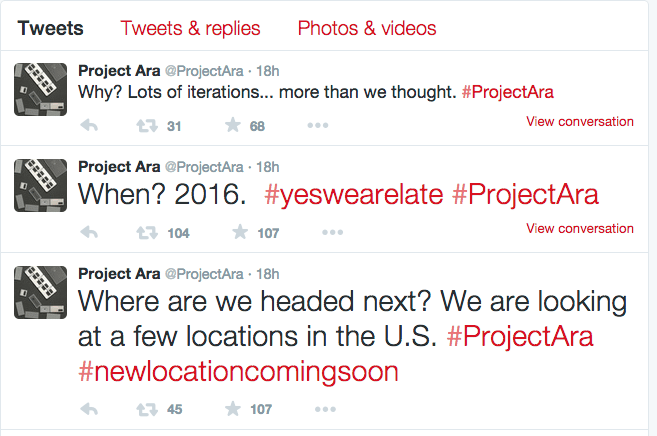
Task: Retweet the "Where are we headed next?" tweet
Action: [146, 409]
